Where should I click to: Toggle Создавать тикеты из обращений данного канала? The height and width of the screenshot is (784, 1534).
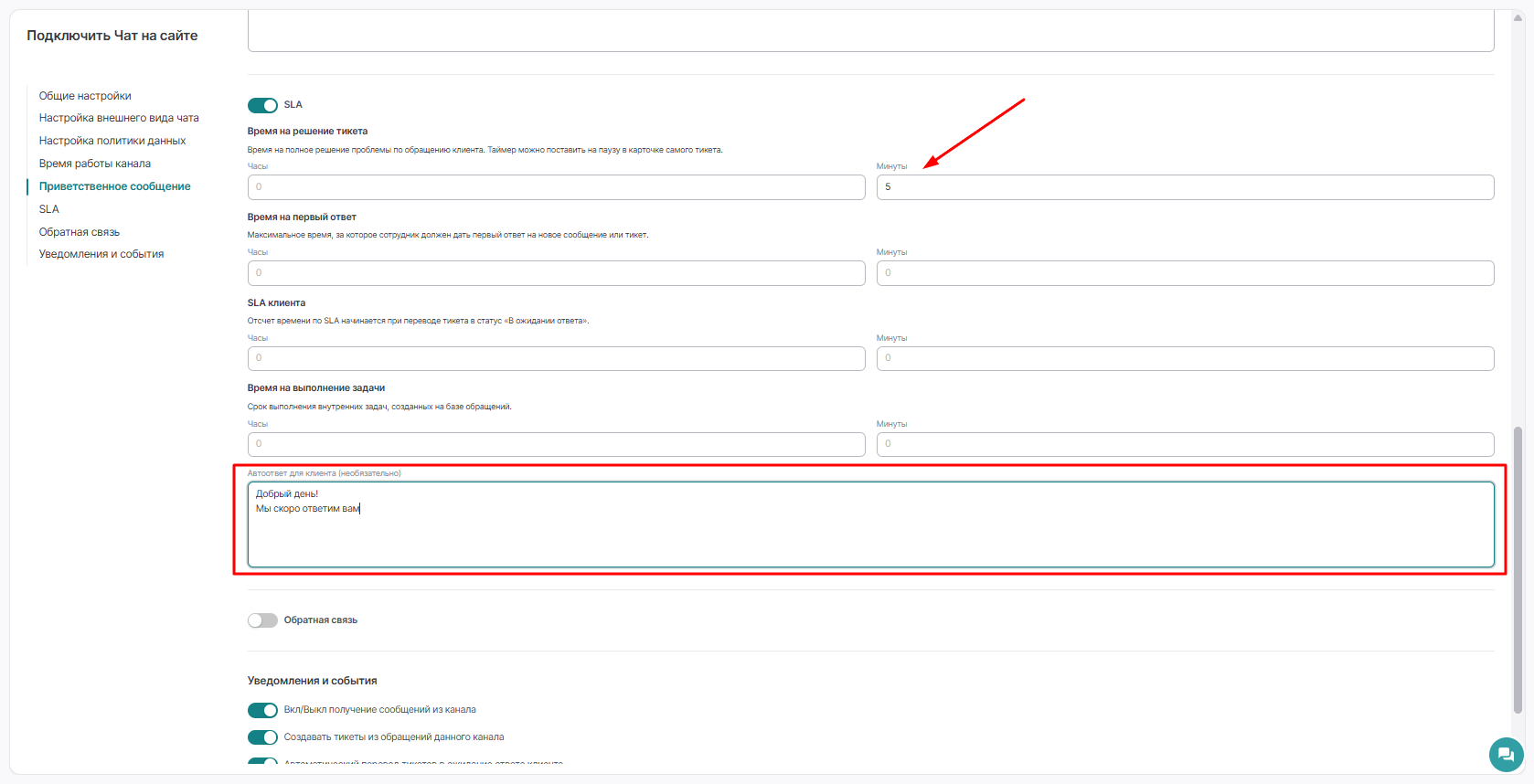[x=262, y=737]
